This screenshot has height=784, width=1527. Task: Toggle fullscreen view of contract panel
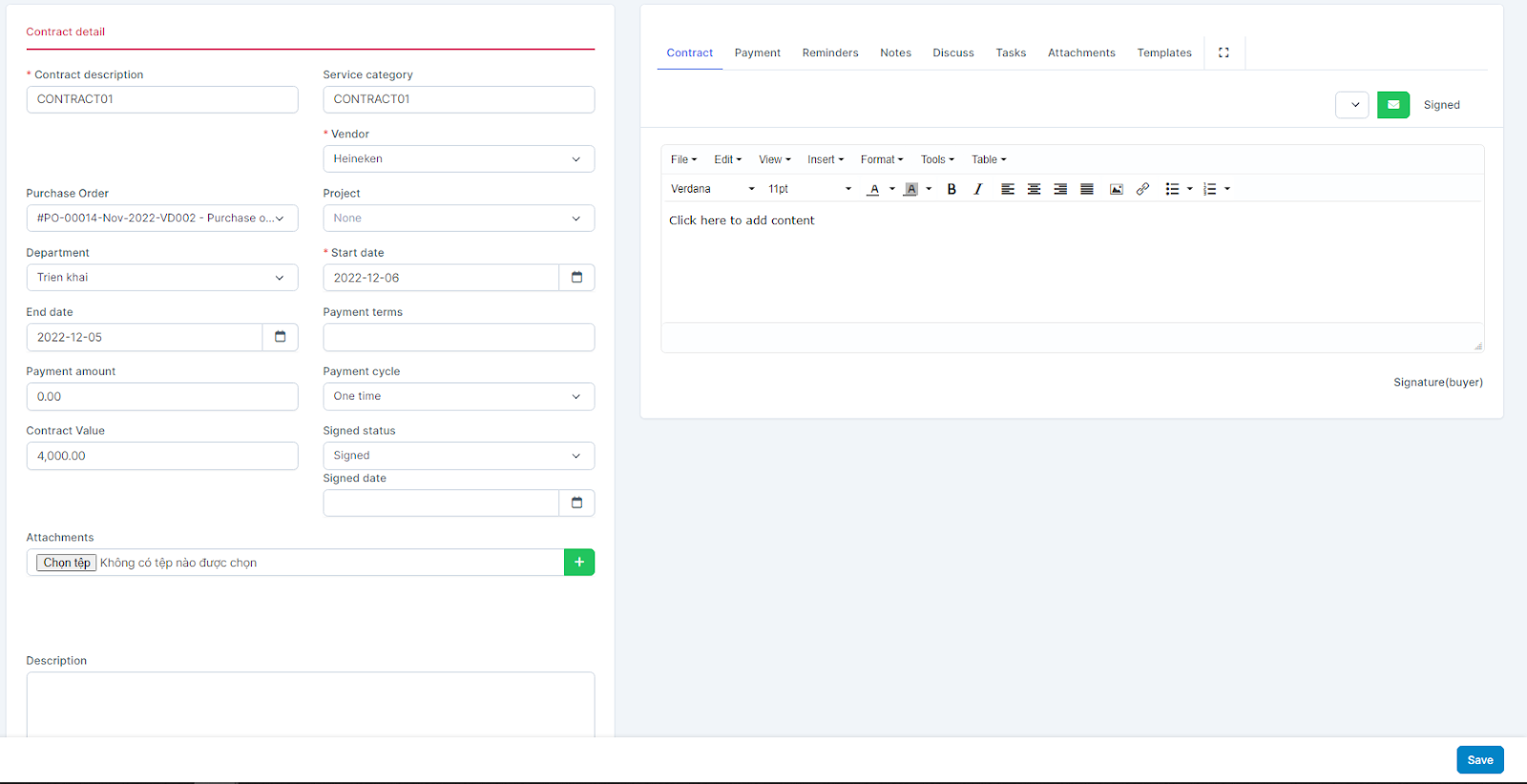point(1224,52)
